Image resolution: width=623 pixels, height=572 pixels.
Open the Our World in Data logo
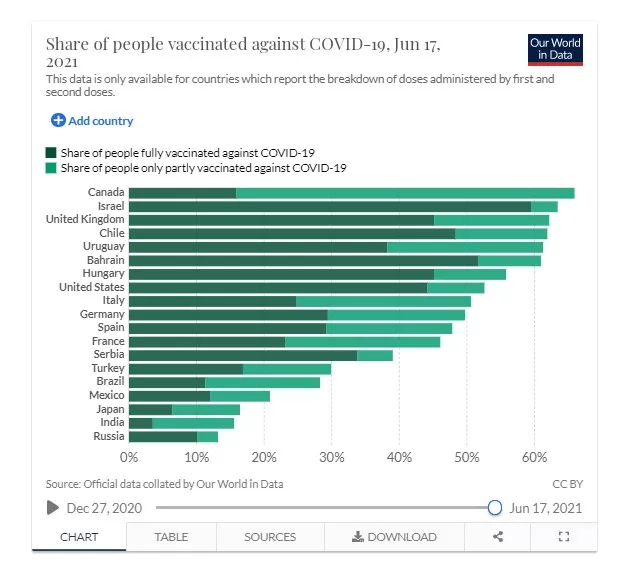555,50
